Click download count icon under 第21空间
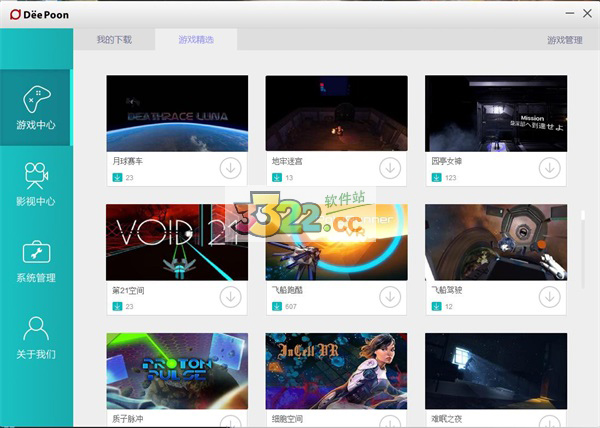The width and height of the screenshot is (600, 428). point(117,306)
